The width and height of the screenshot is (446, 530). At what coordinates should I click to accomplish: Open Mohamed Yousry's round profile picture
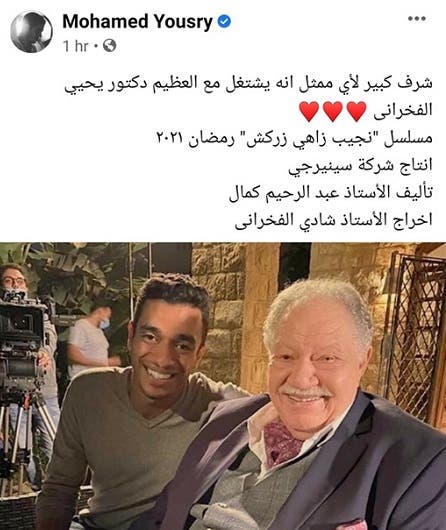click(31, 32)
